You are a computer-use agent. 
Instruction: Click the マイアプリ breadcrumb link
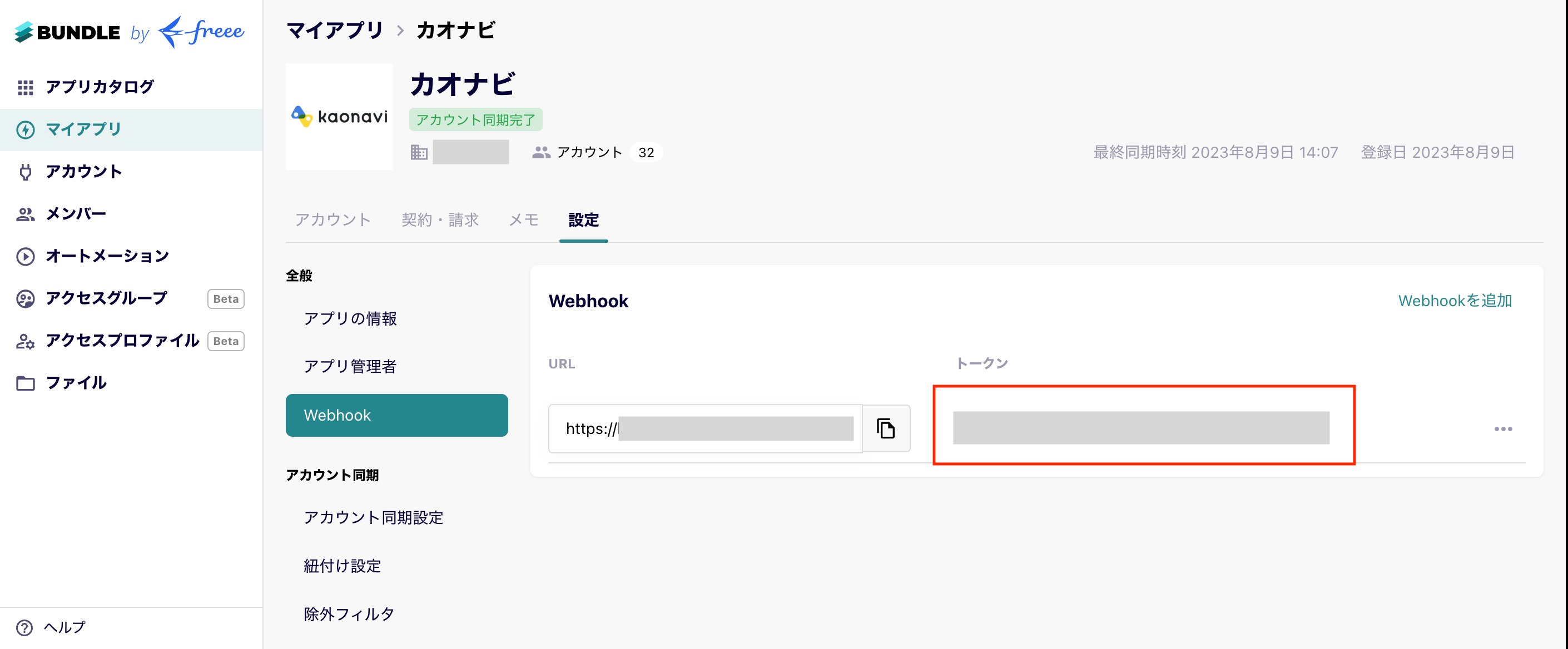(334, 31)
